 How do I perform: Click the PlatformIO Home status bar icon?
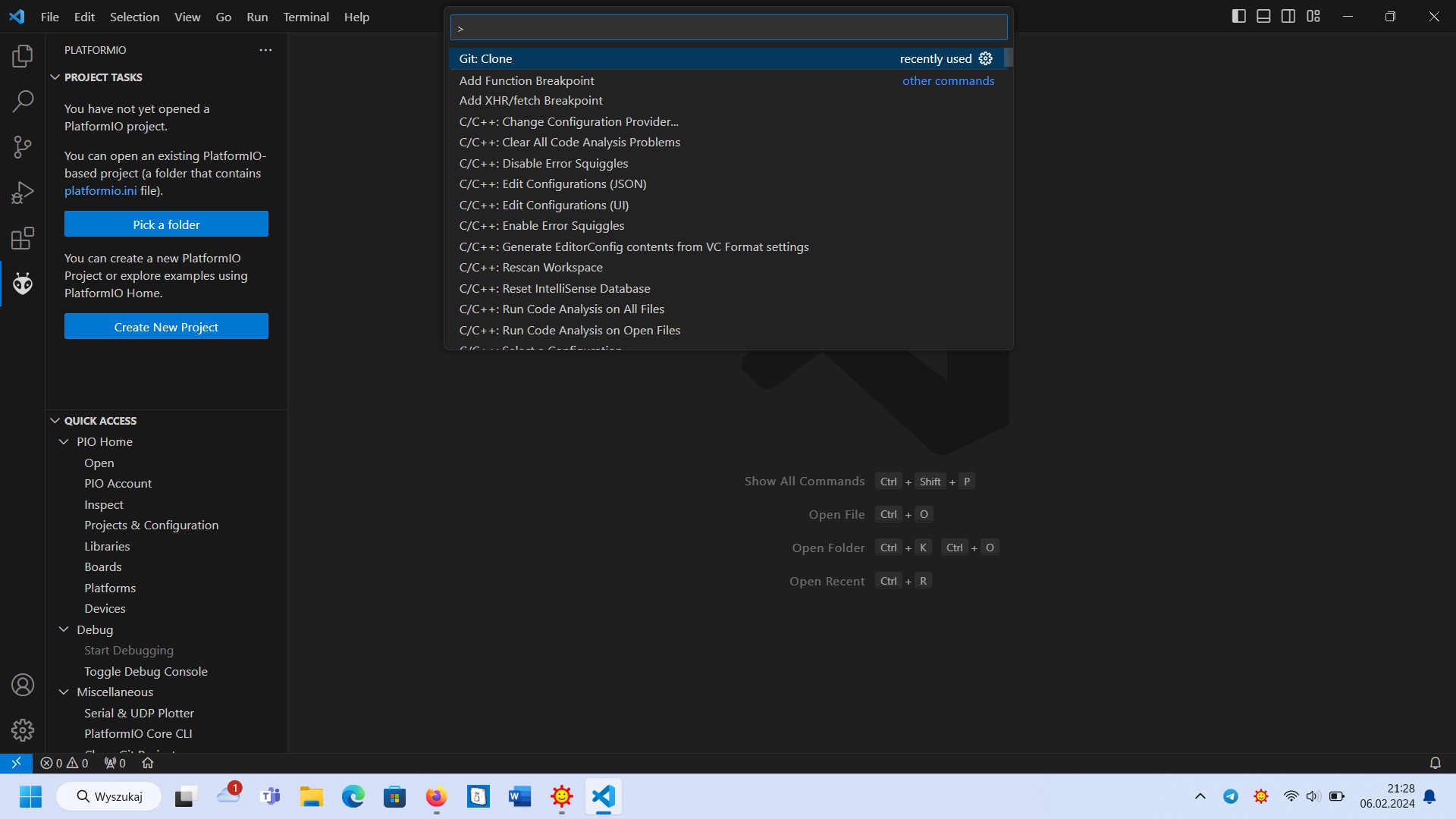pyautogui.click(x=148, y=763)
